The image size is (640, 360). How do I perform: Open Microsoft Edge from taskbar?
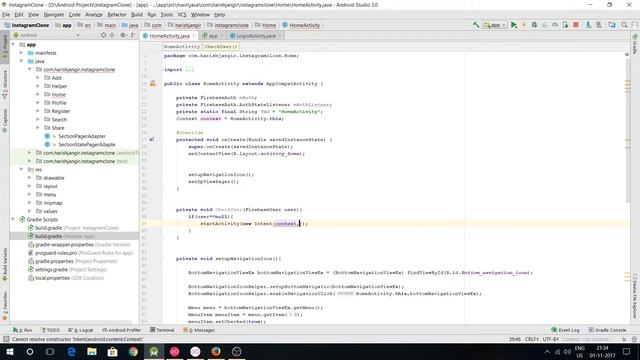pyautogui.click(x=71, y=351)
